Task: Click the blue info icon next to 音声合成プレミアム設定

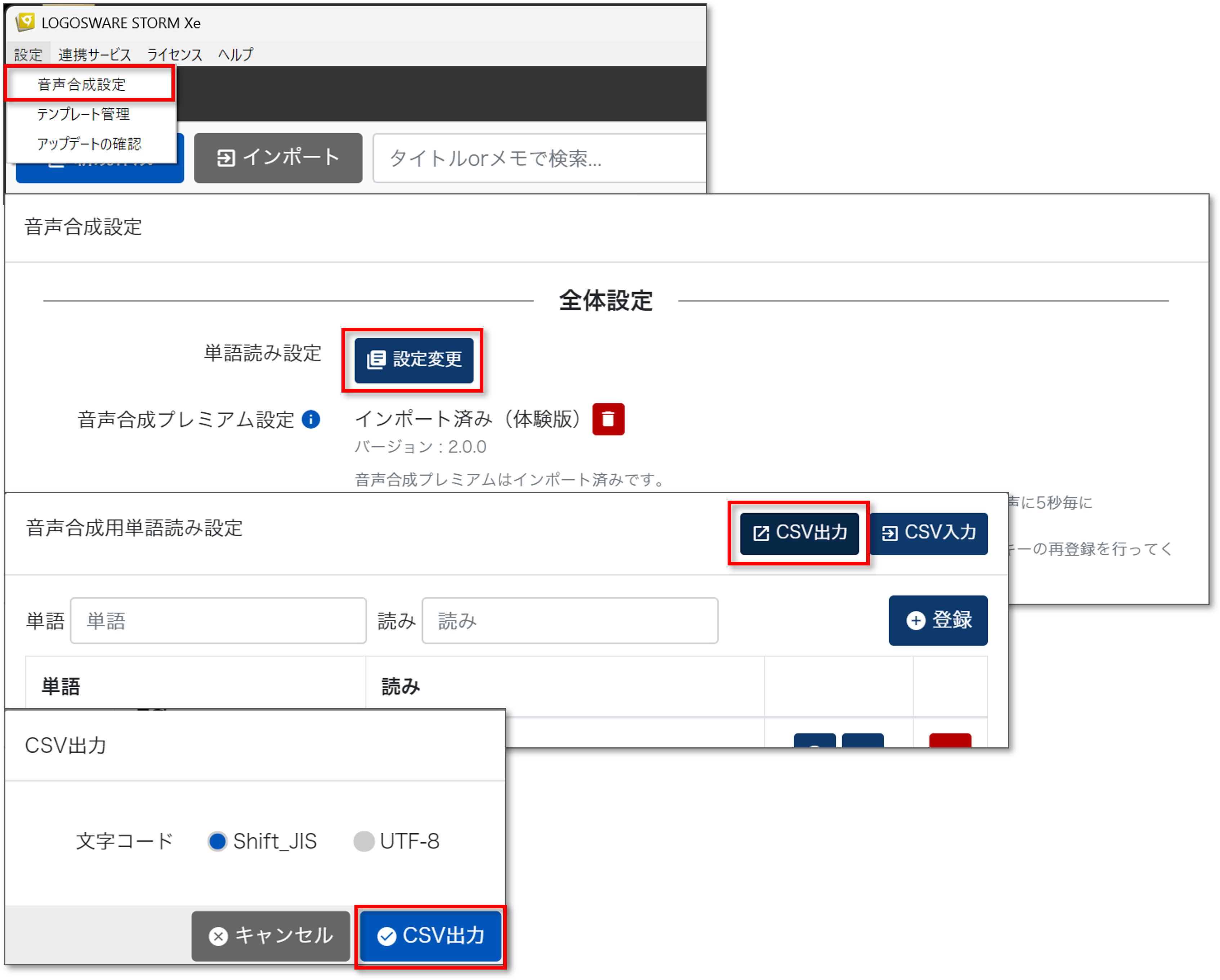Action: pos(310,419)
